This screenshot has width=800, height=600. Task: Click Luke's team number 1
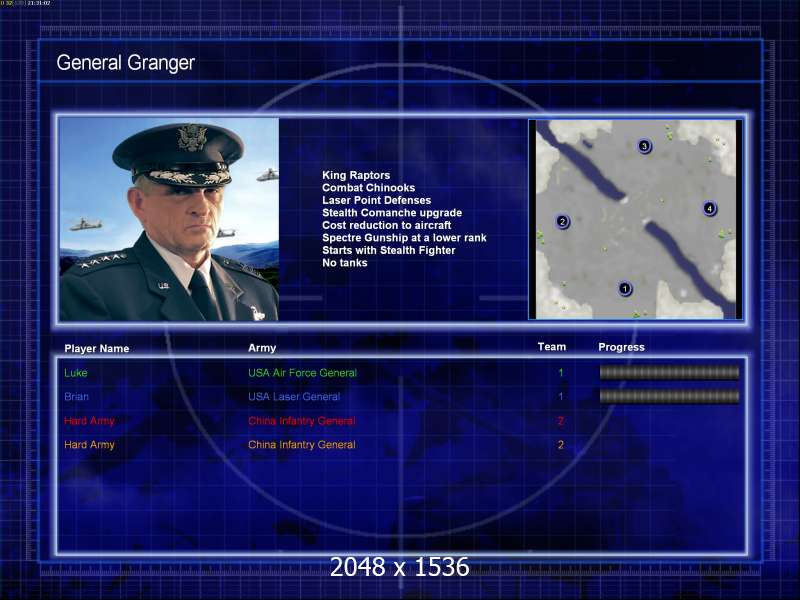[x=561, y=372]
